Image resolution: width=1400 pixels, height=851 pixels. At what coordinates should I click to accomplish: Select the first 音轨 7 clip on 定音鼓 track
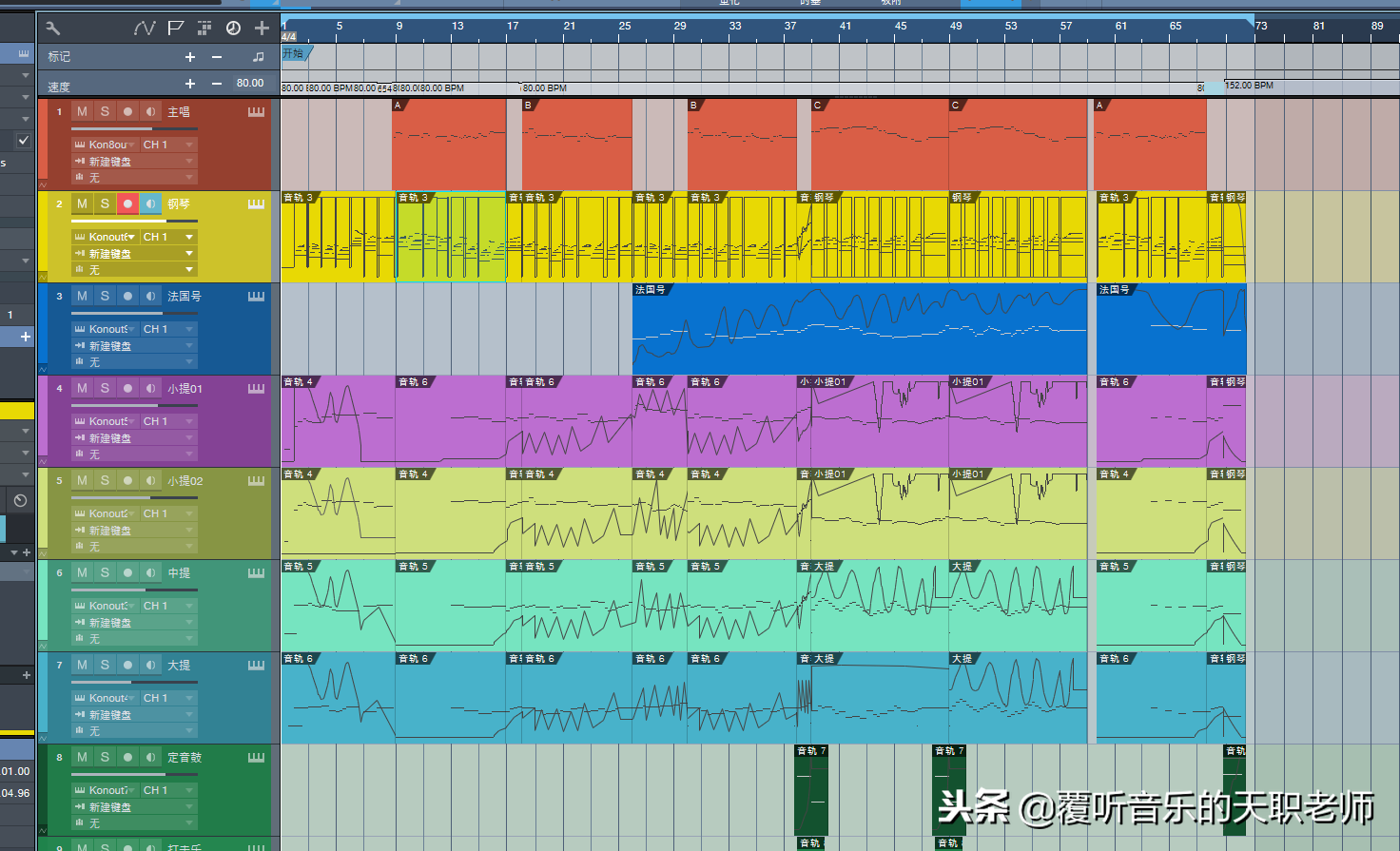coord(810,790)
